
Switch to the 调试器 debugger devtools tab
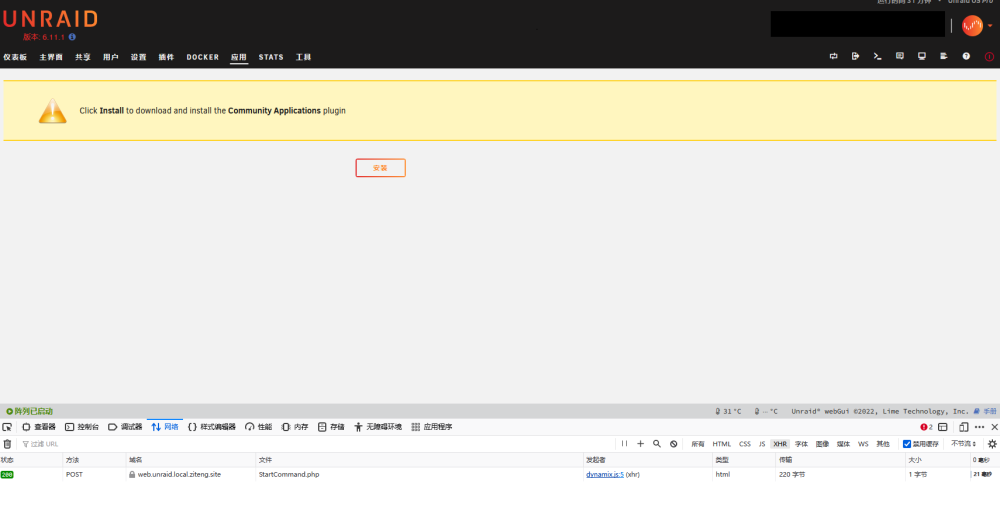[x=125, y=427]
